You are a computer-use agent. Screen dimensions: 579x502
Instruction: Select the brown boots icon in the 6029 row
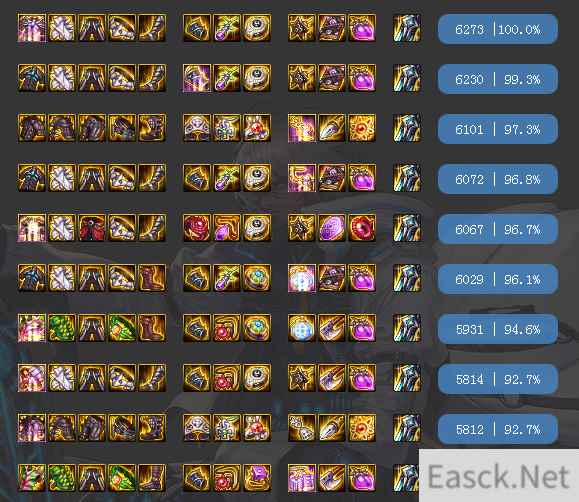click(x=152, y=278)
